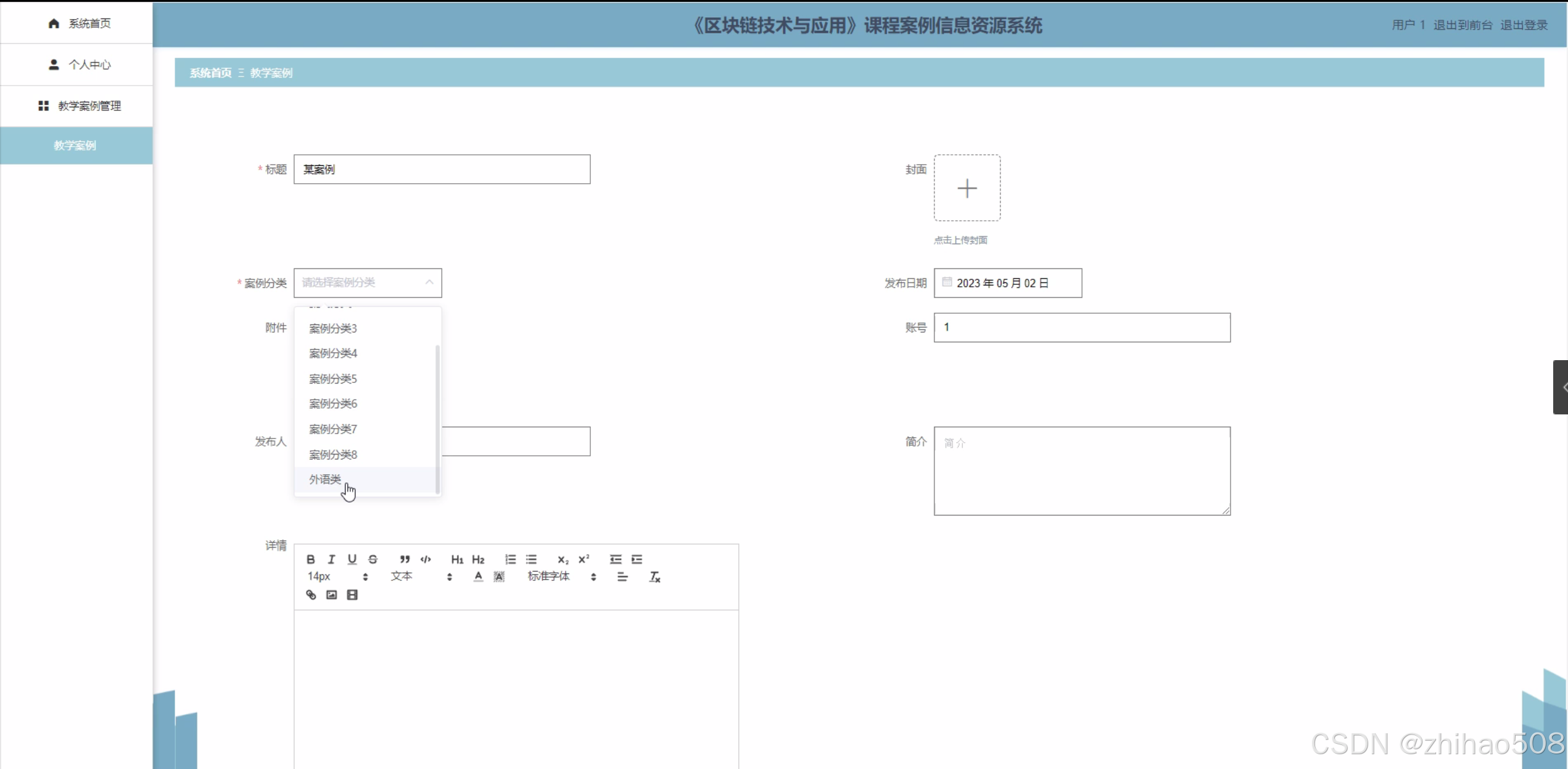1568x769 pixels.
Task: Open 个人中心 in the sidebar
Action: point(76,64)
